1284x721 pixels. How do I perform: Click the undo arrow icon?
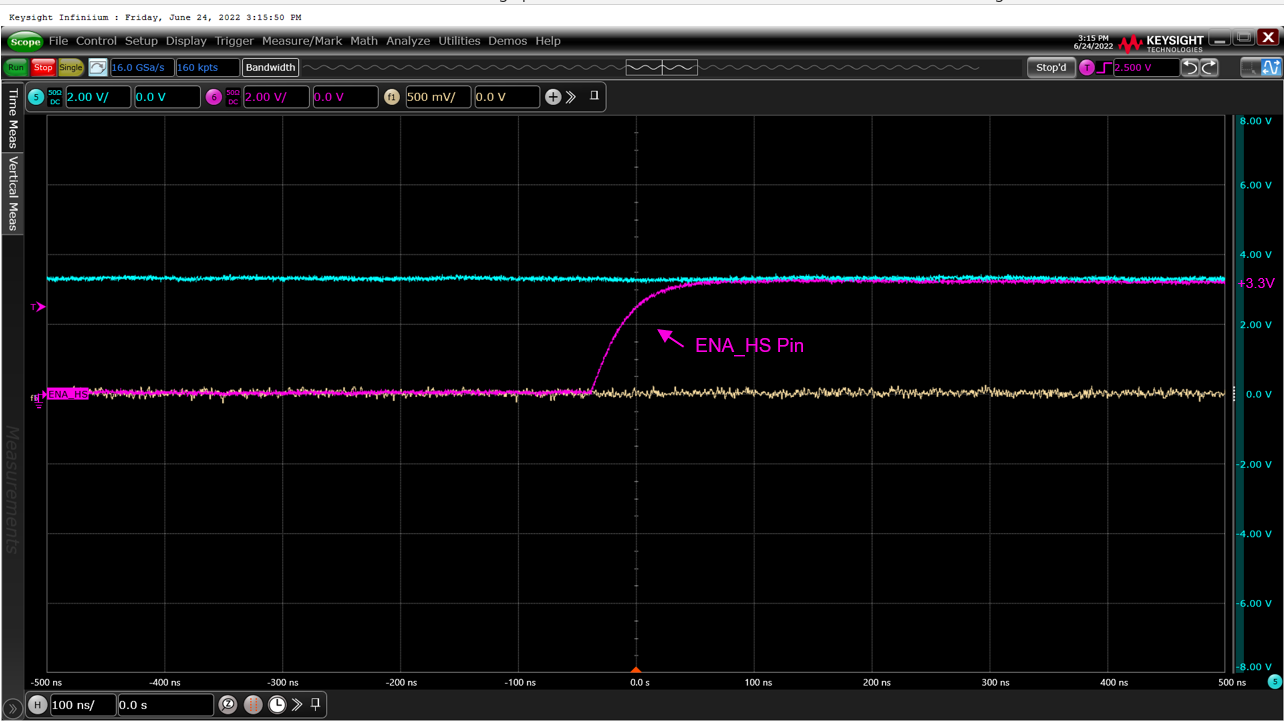coord(1190,67)
